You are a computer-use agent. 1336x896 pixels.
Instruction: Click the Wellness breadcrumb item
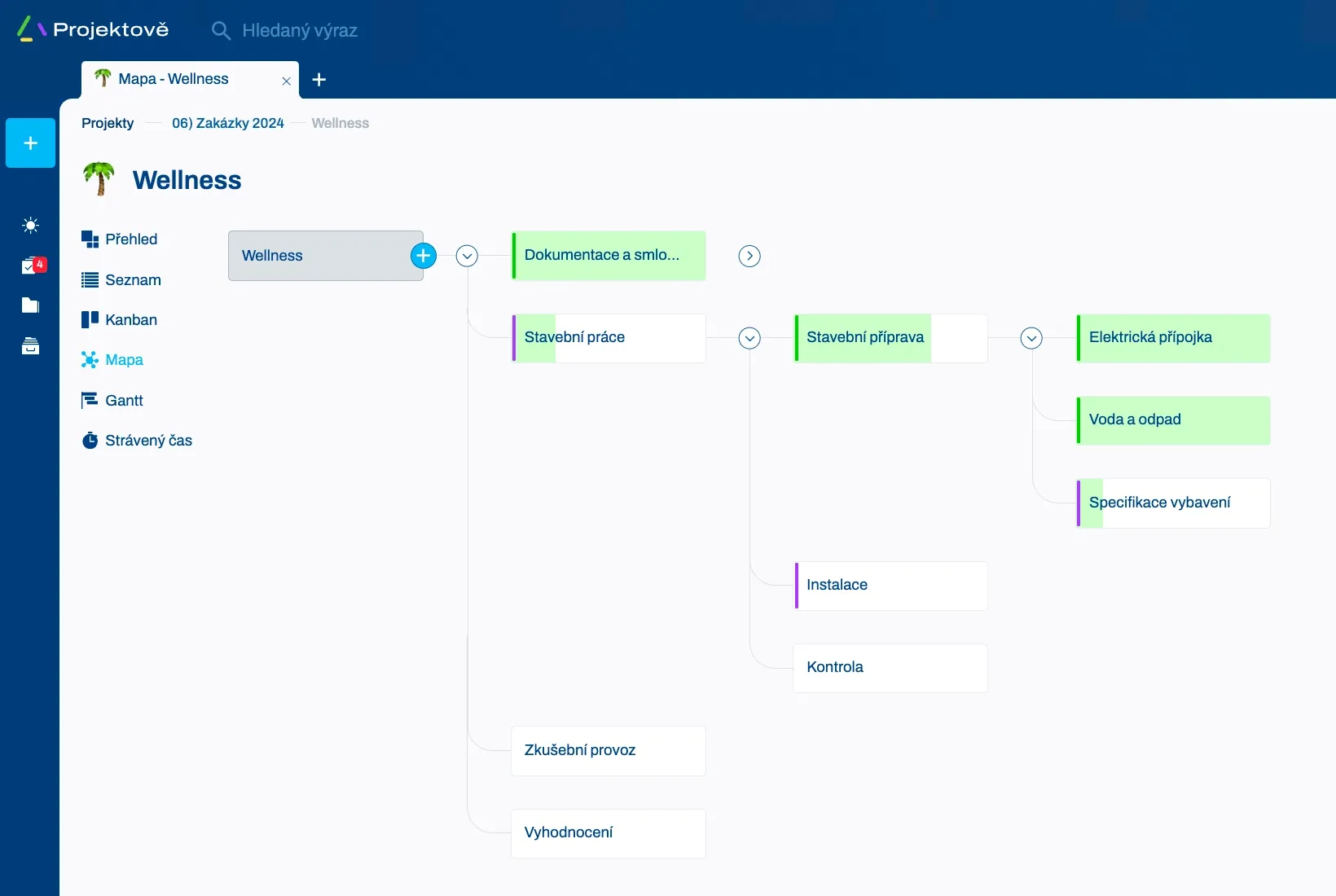(341, 123)
